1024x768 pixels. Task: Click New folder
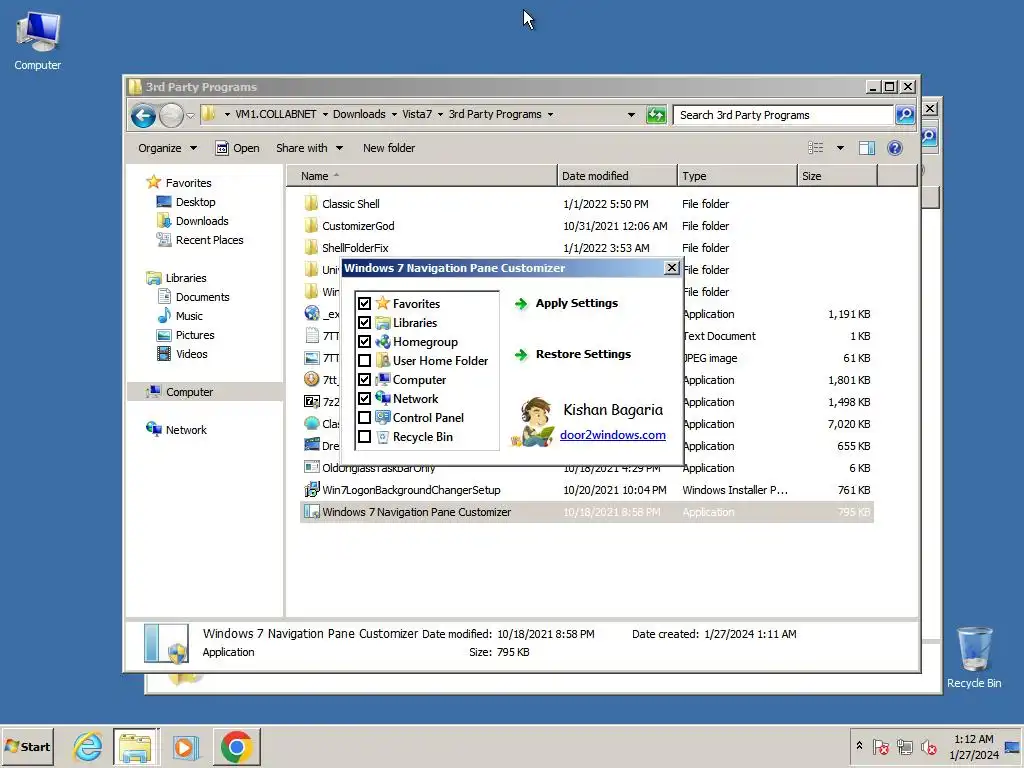coord(389,148)
